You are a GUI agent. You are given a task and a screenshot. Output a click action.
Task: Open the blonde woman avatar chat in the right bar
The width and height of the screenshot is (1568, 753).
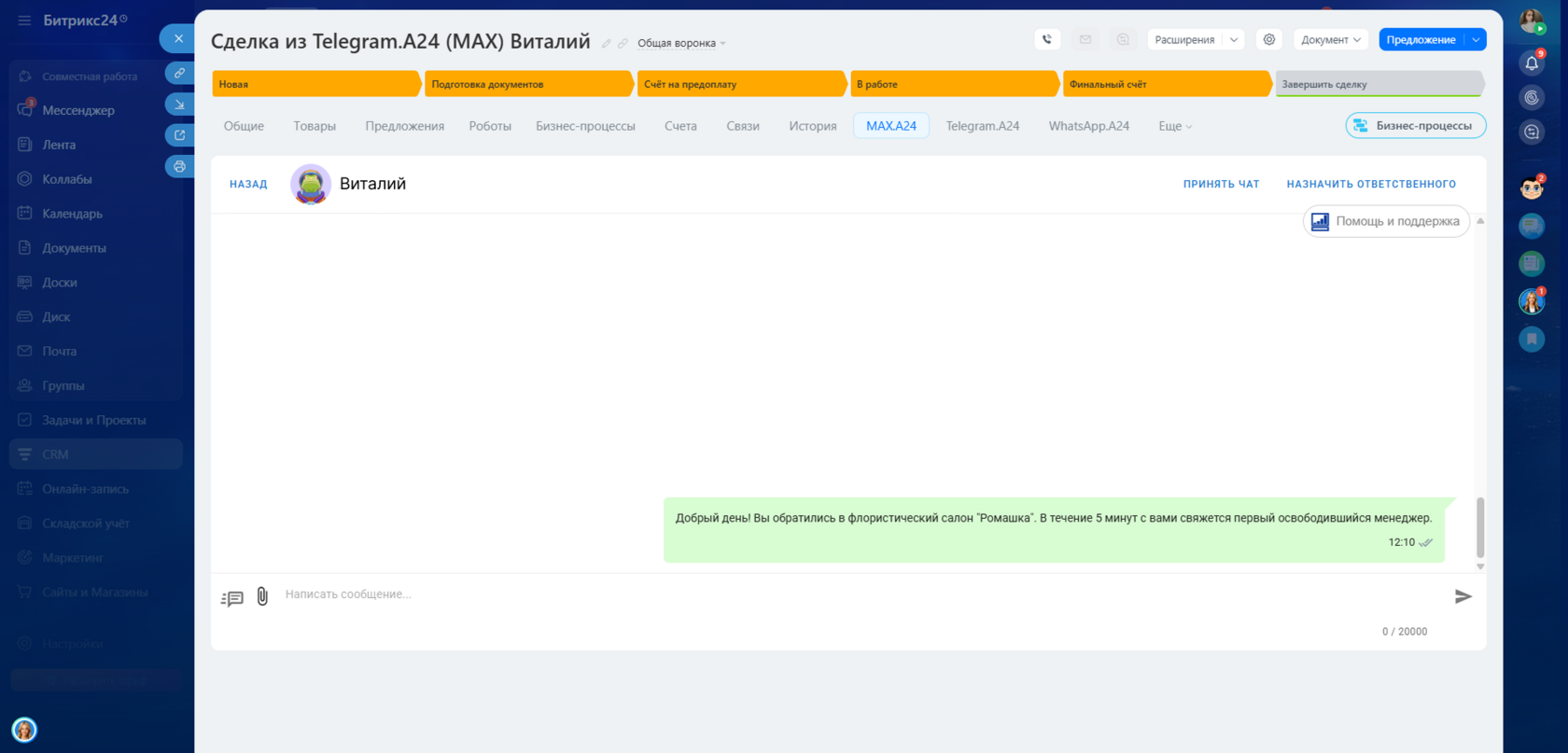click(1532, 301)
